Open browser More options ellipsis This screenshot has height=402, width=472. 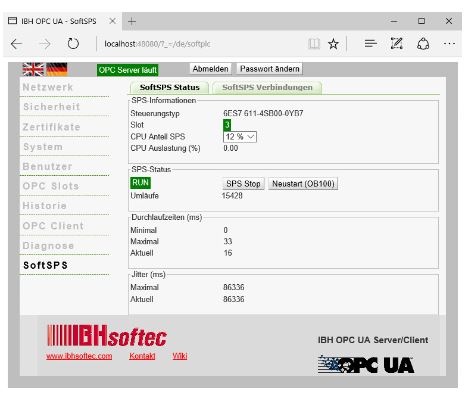449,43
